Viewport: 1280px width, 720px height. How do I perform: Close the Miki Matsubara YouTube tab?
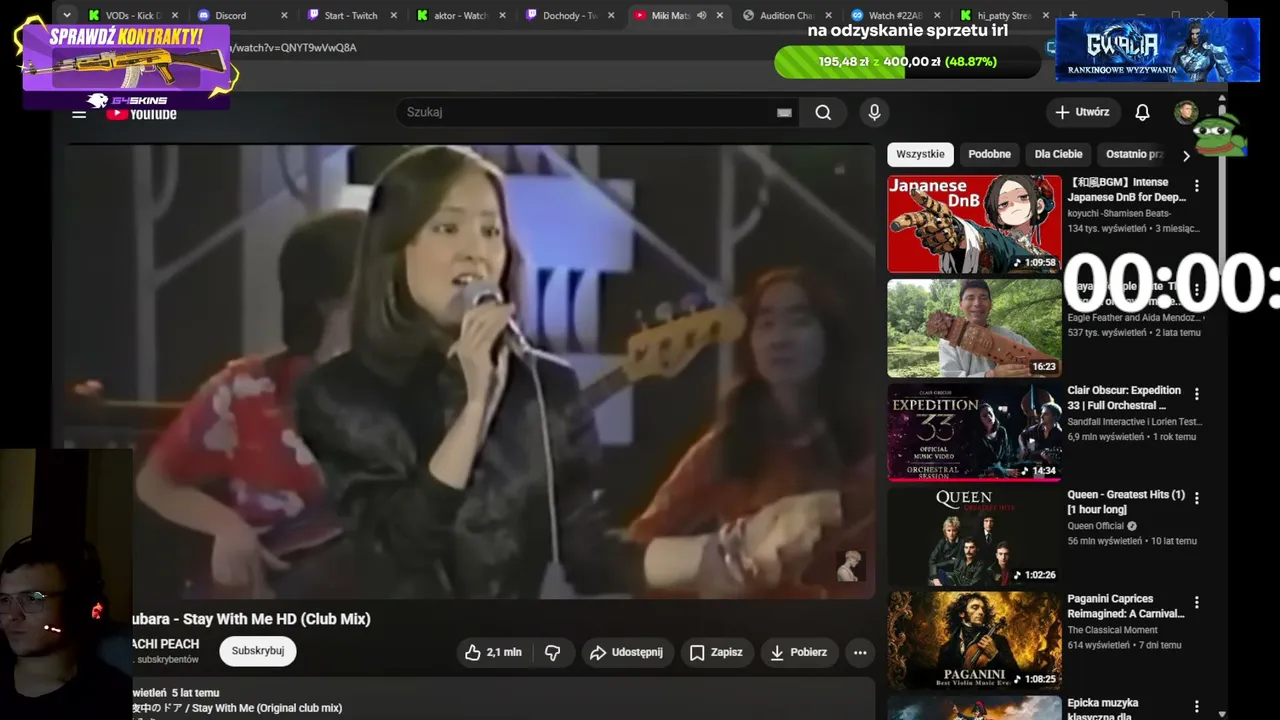pyautogui.click(x=719, y=15)
